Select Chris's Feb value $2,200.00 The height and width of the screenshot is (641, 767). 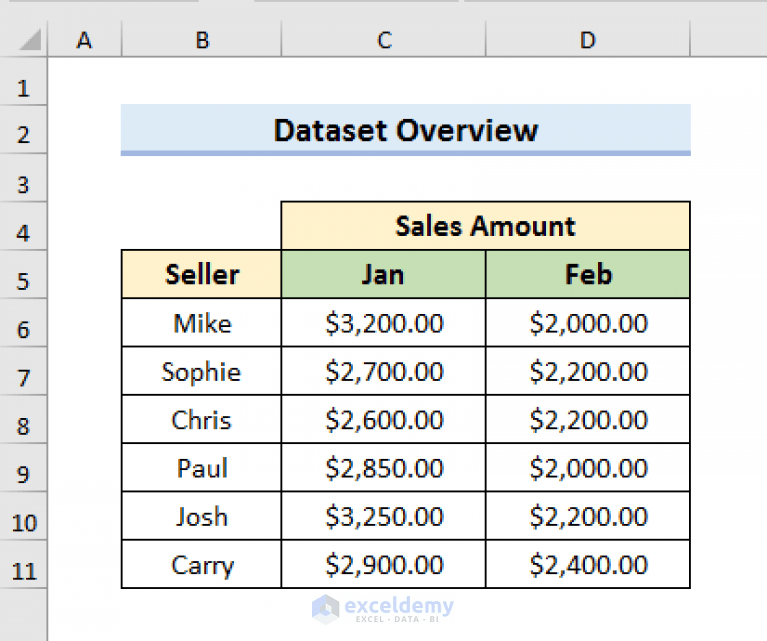pos(587,419)
